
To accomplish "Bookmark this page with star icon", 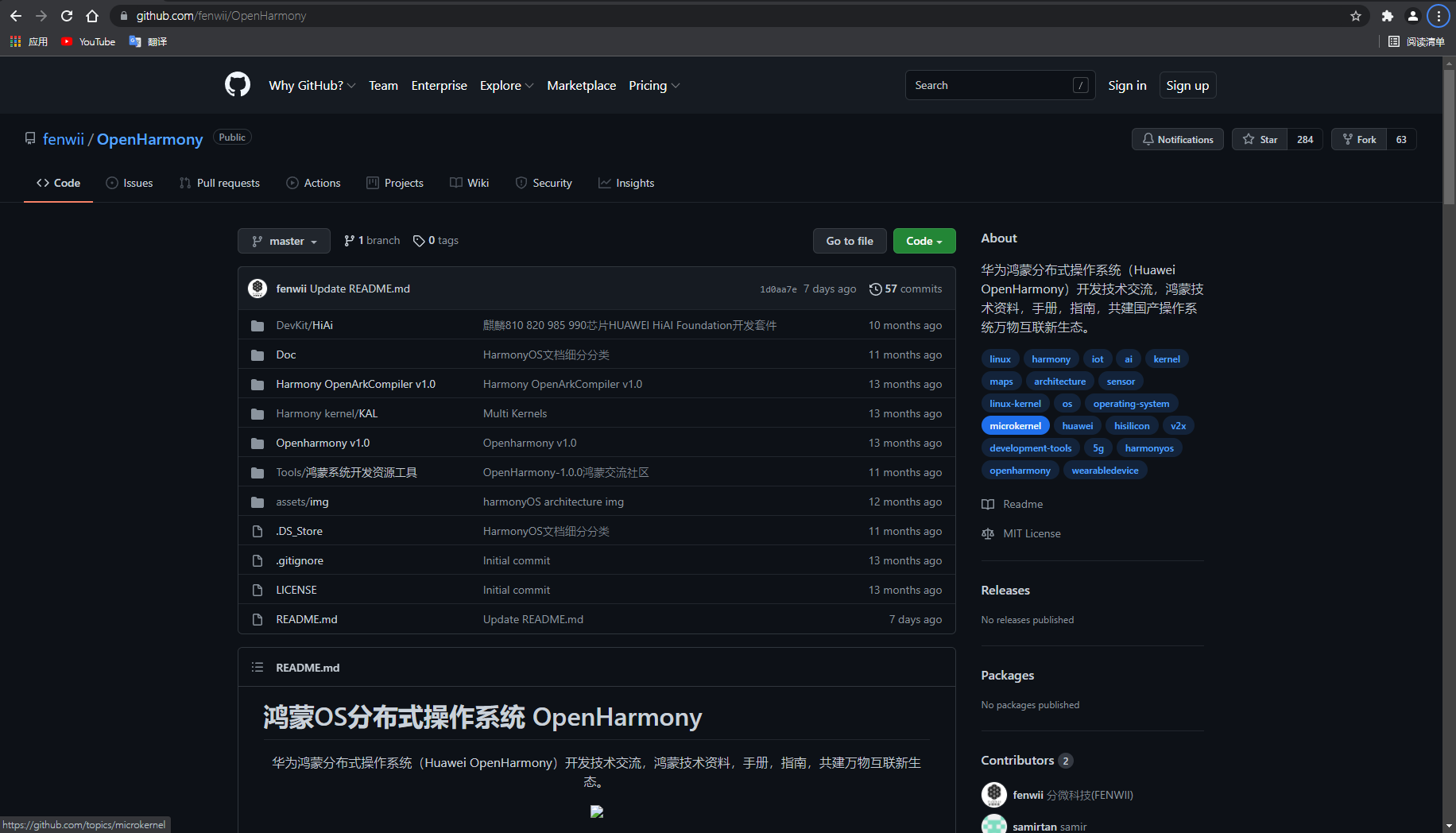I will (1356, 16).
